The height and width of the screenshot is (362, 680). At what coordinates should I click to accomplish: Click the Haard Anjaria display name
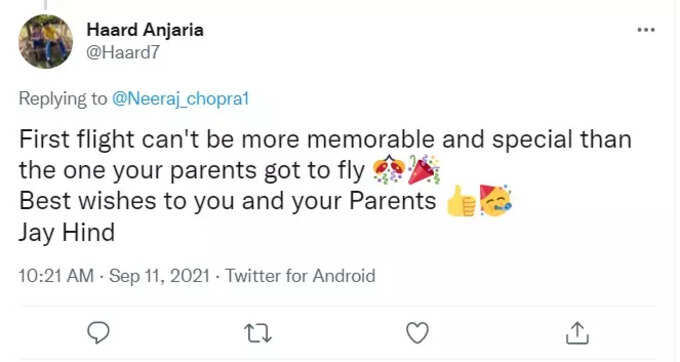coord(145,30)
